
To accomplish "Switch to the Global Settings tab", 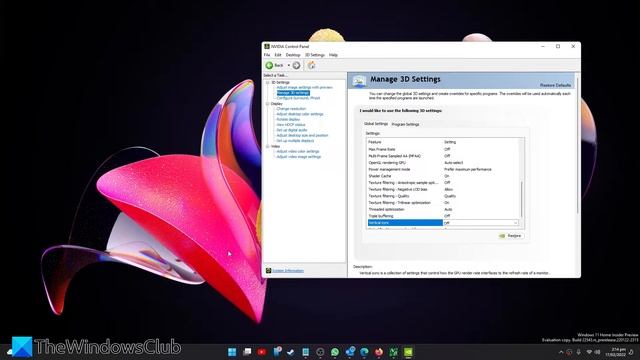I will (376, 124).
